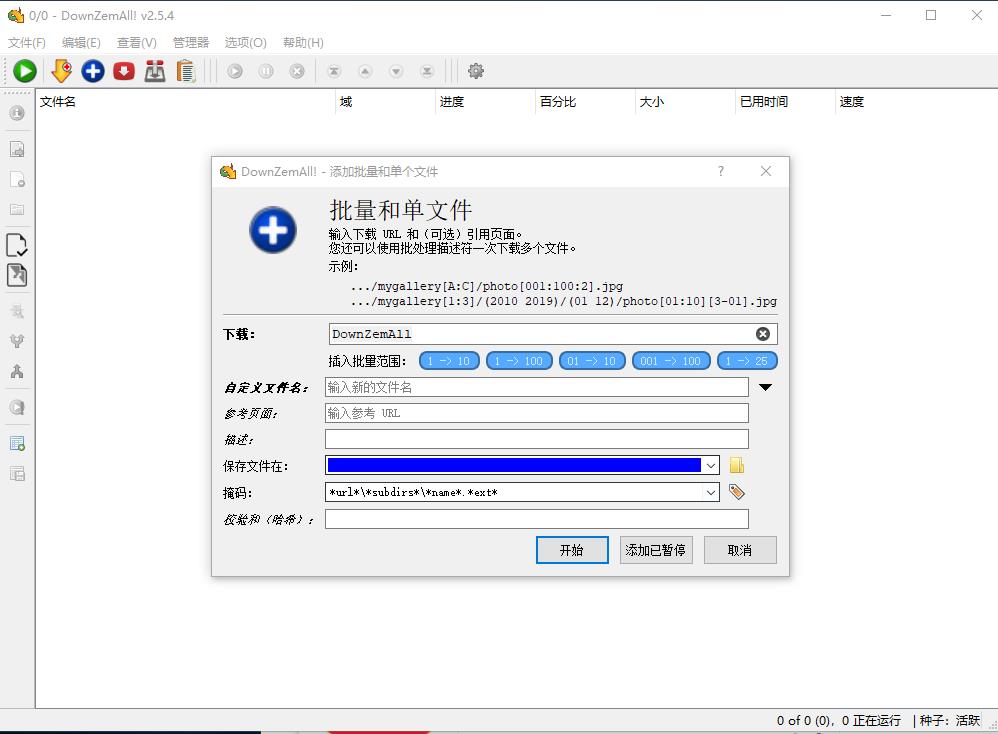Click the torn document sidebar icon
Viewport: 998px width, 734px height.
click(x=17, y=275)
